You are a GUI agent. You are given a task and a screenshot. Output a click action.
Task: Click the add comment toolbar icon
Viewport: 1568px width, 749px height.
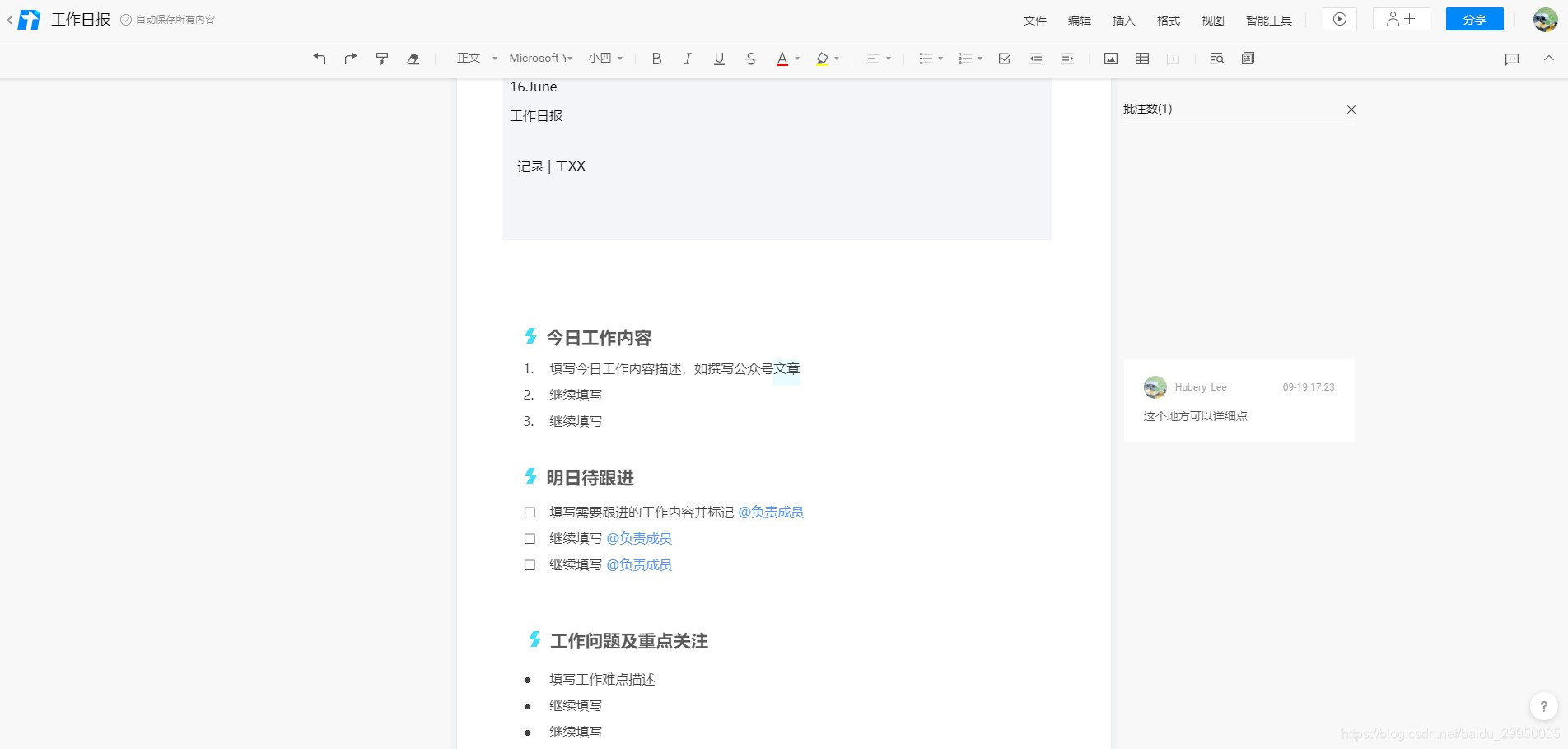(x=1174, y=59)
